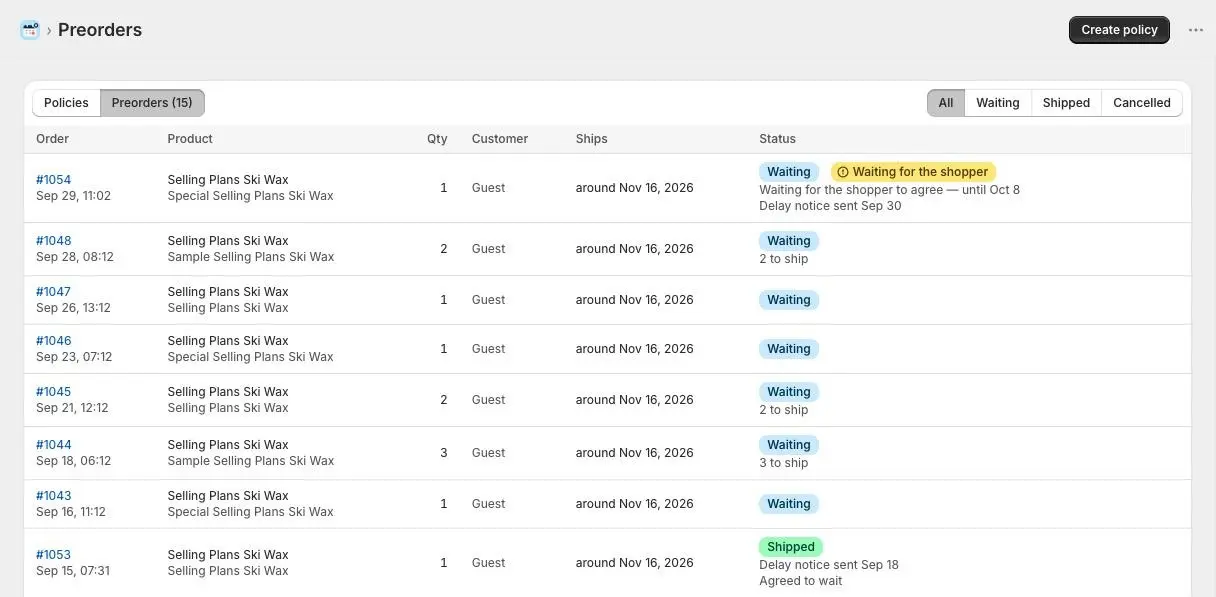Click the Preorders page title
This screenshot has height=597, width=1216.
[x=100, y=30]
